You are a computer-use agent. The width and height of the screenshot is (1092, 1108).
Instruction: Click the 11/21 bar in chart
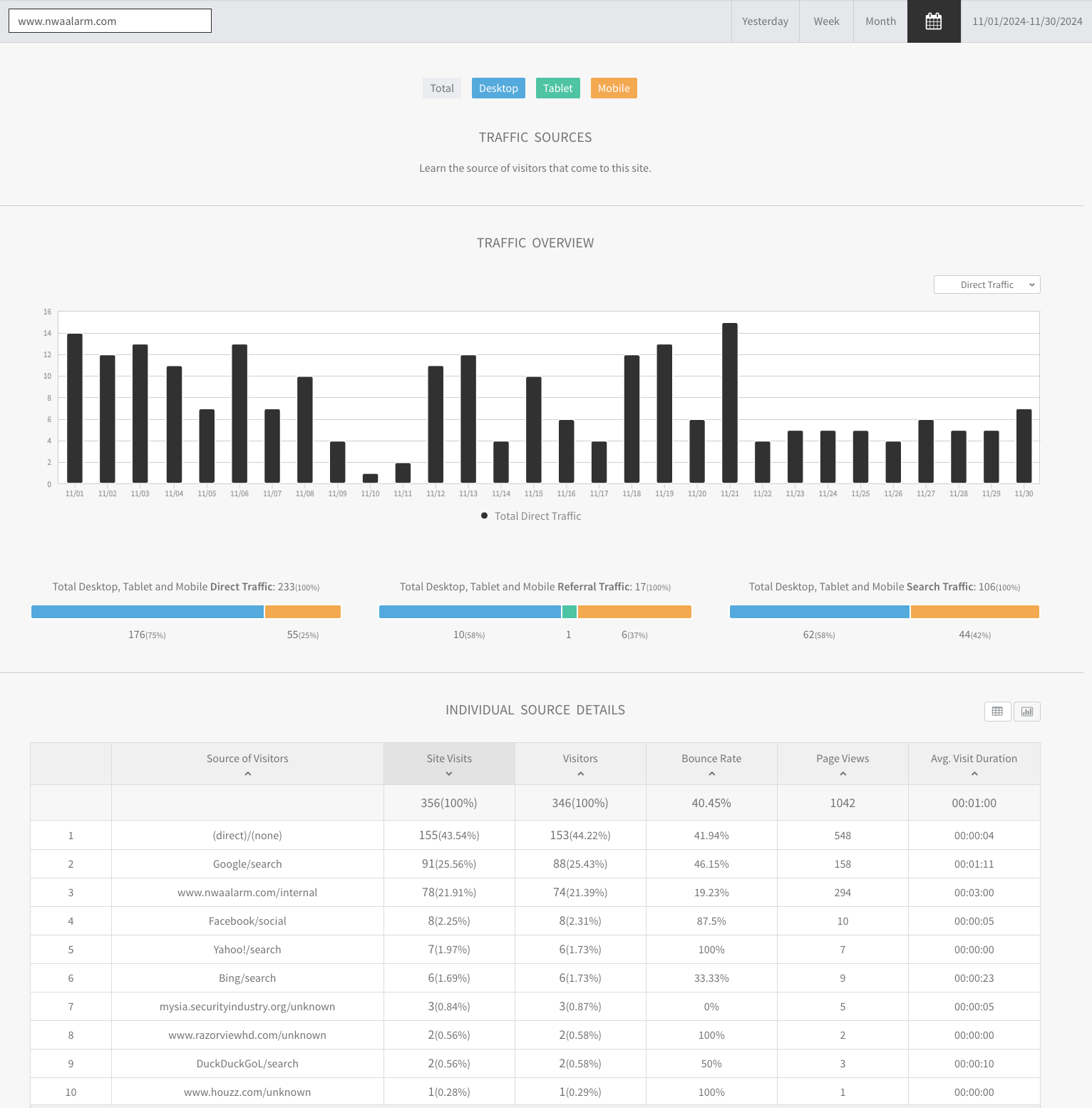(730, 403)
